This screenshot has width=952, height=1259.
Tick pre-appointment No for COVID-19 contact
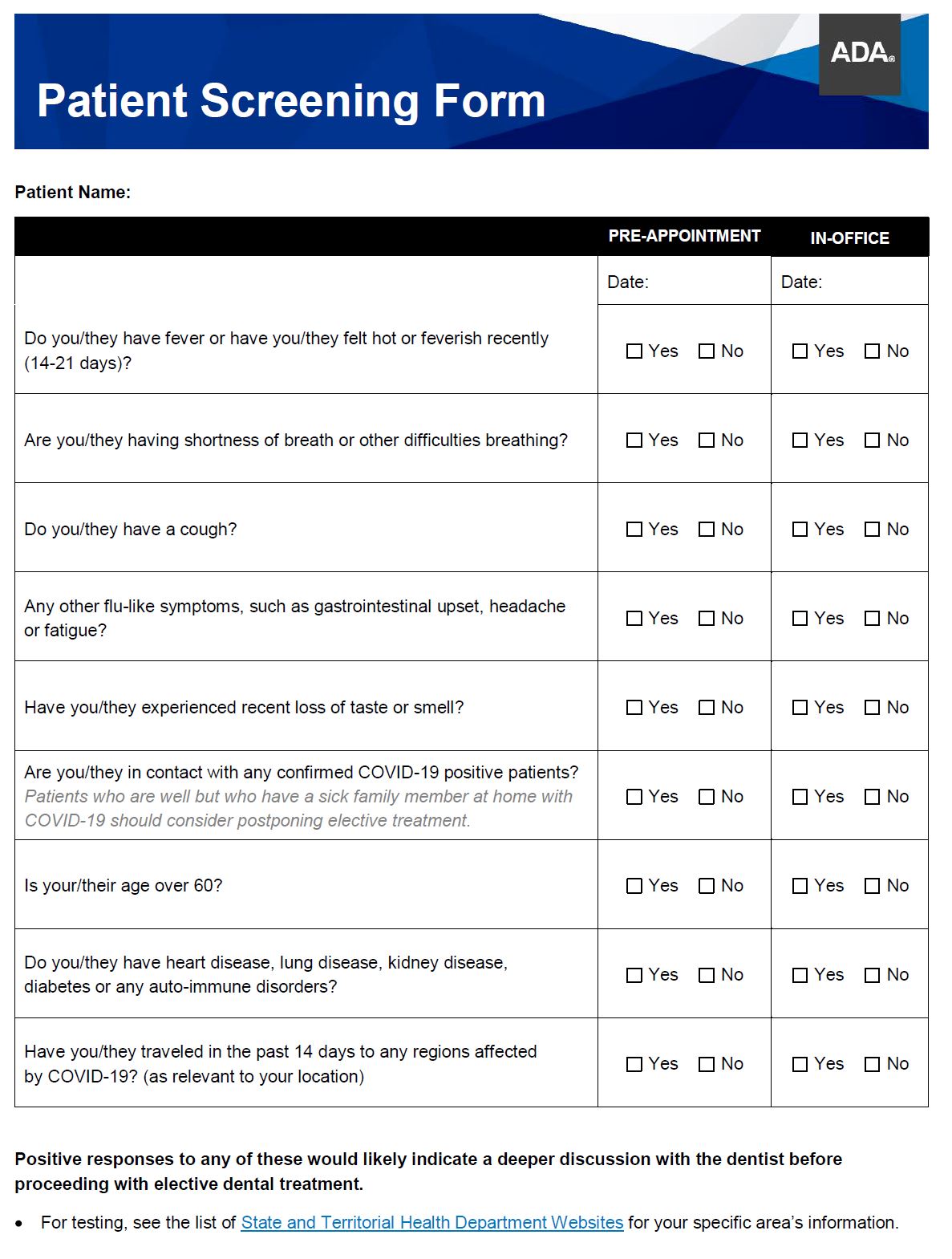(707, 797)
